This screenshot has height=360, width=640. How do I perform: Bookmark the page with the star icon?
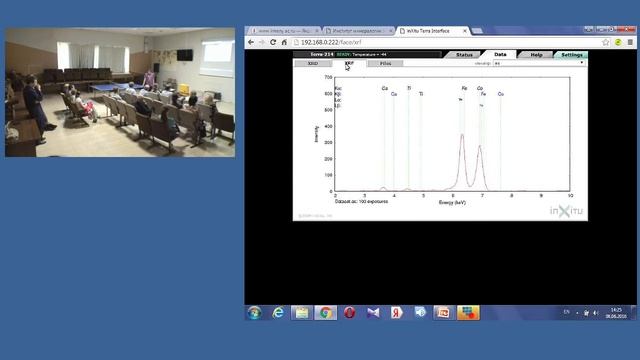[606, 42]
